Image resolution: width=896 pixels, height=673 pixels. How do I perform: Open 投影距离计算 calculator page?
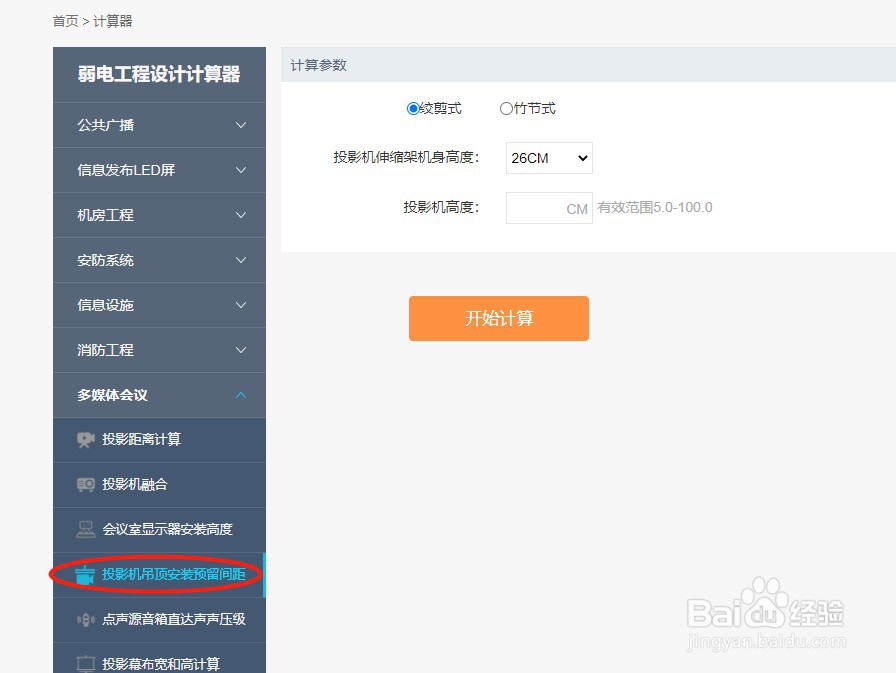coord(140,440)
